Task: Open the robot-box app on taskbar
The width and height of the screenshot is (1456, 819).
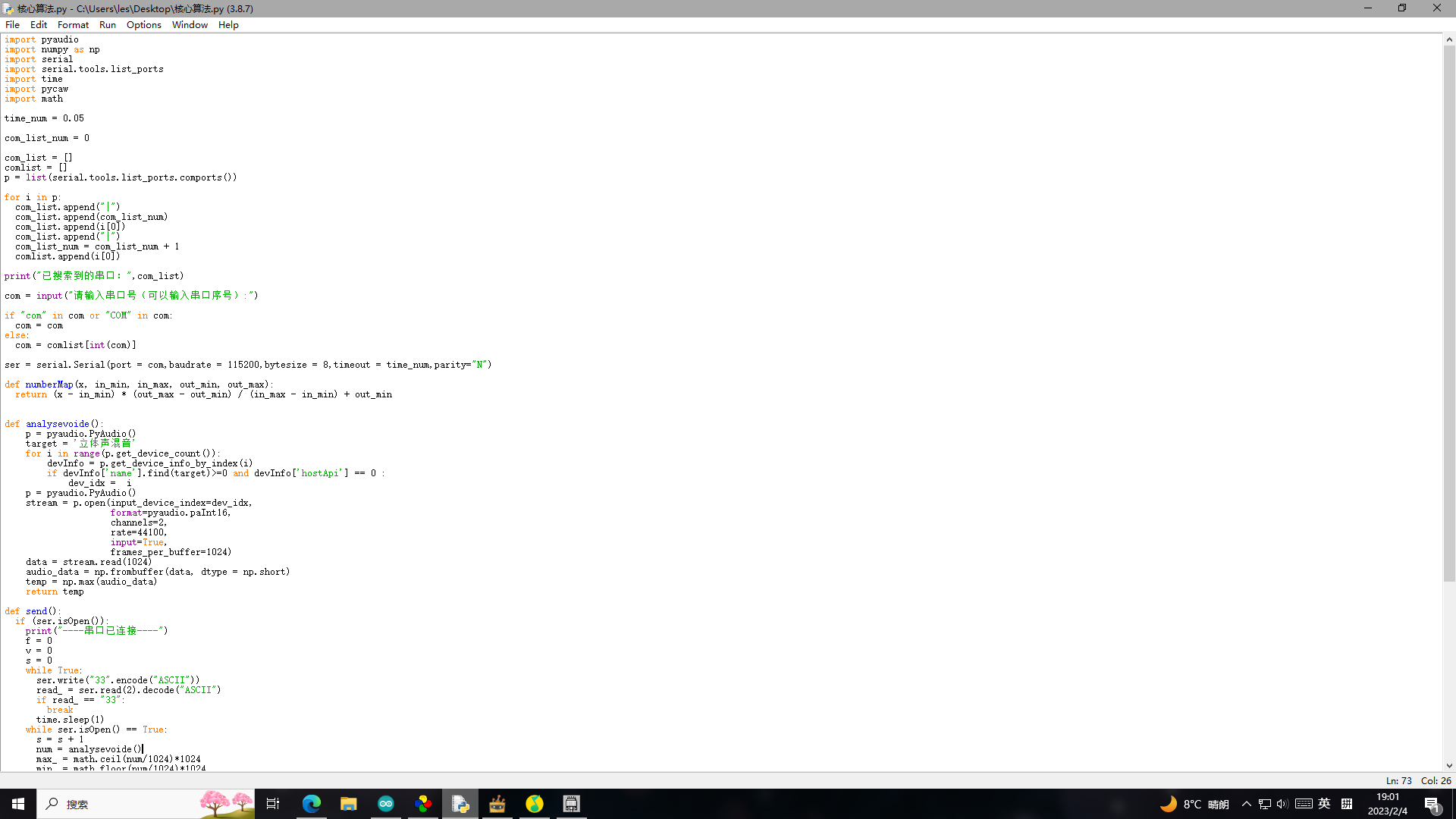Action: click(497, 804)
